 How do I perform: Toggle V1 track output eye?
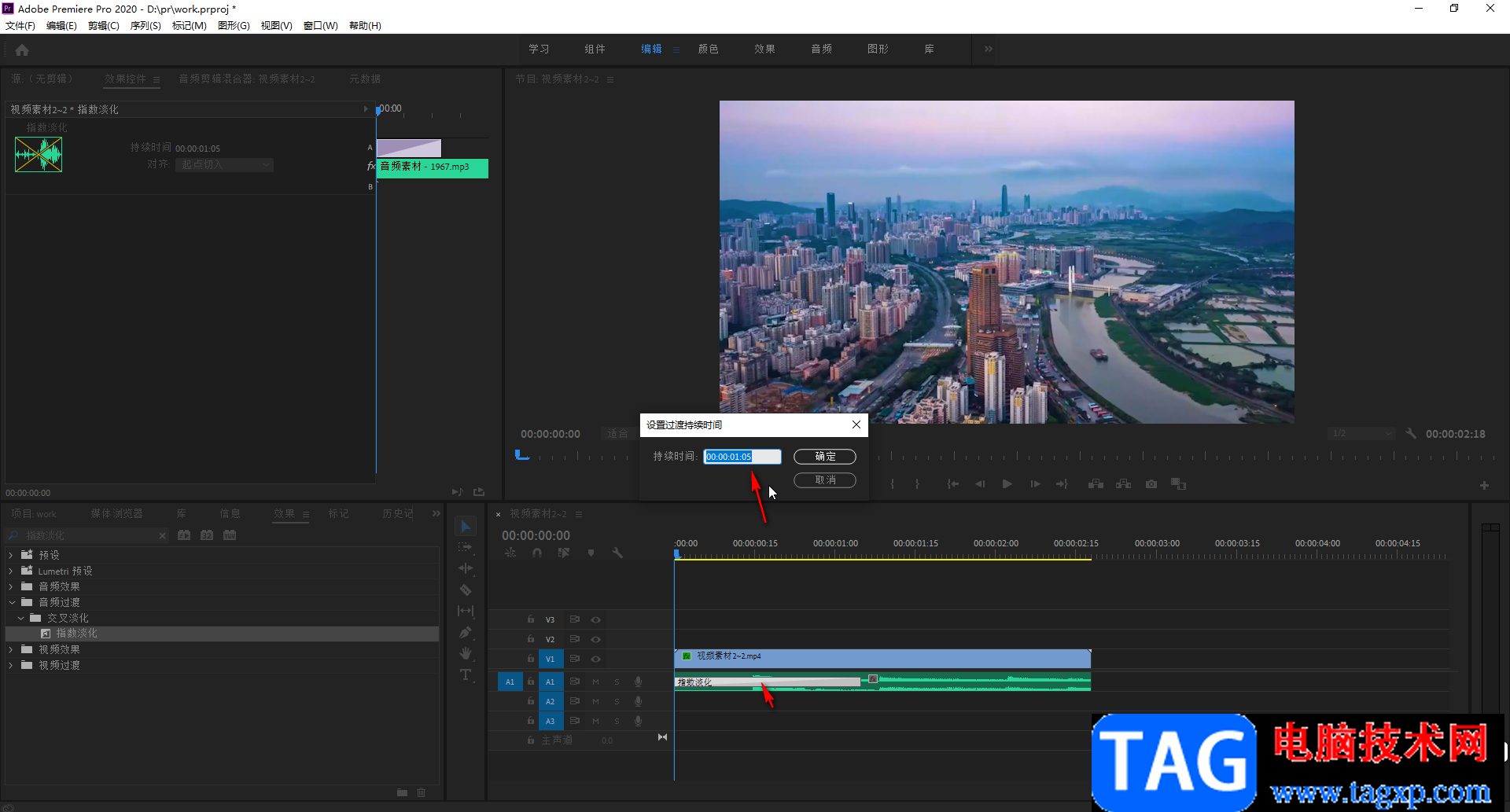595,660
